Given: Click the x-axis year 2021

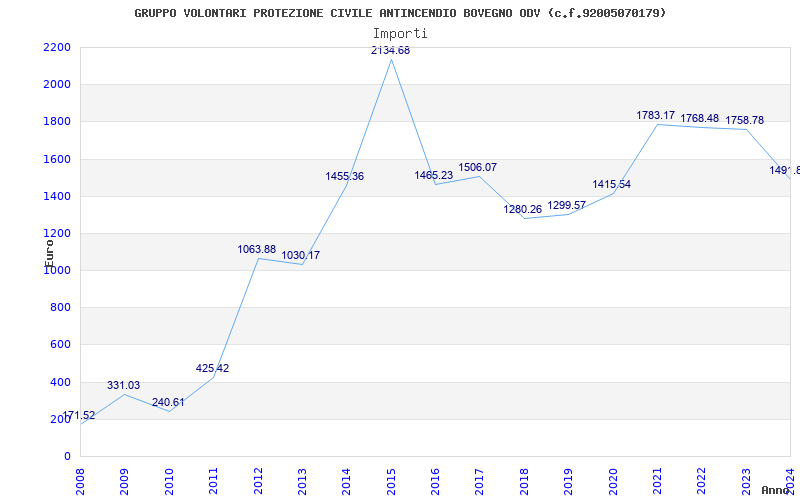Looking at the screenshot, I should (x=657, y=481).
